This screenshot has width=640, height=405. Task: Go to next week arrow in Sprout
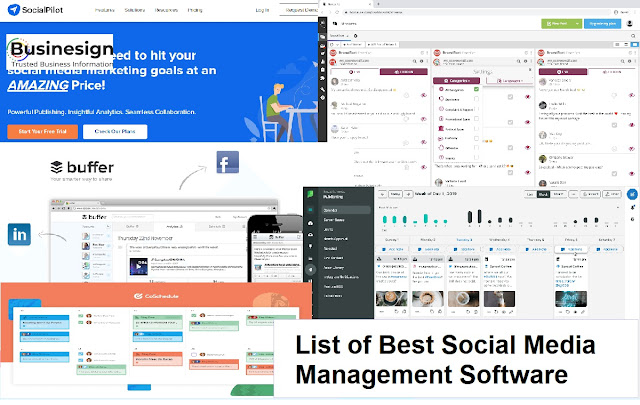(x=408, y=194)
